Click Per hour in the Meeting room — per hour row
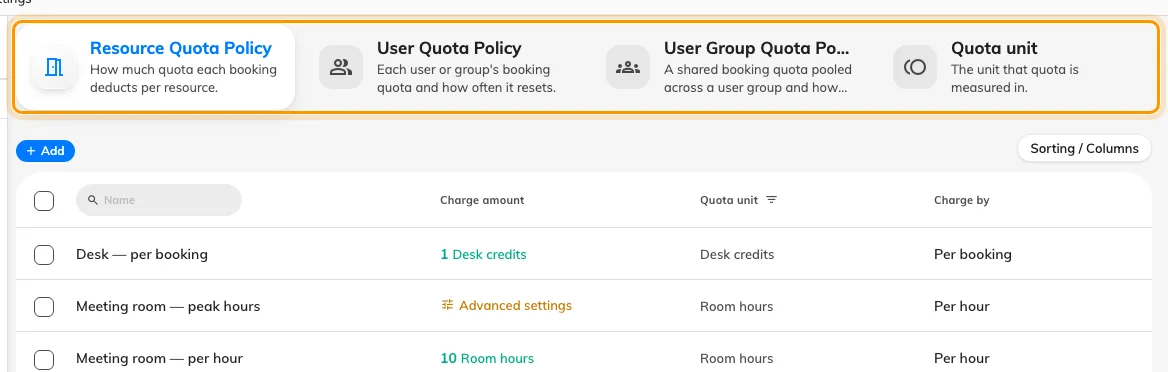 pos(962,359)
